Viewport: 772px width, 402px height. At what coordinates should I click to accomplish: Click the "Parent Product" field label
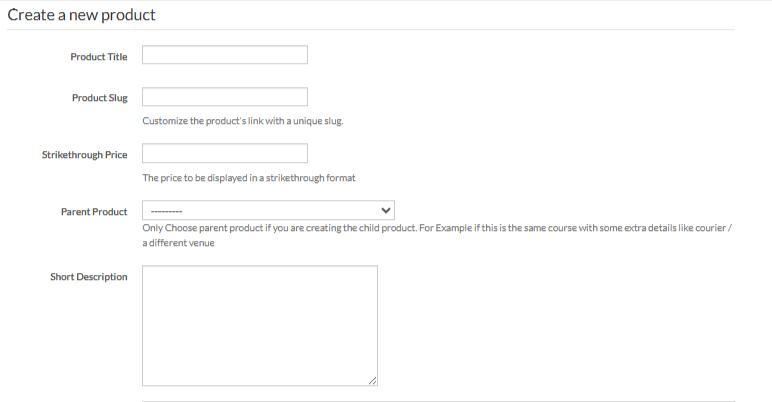pyautogui.click(x=94, y=212)
